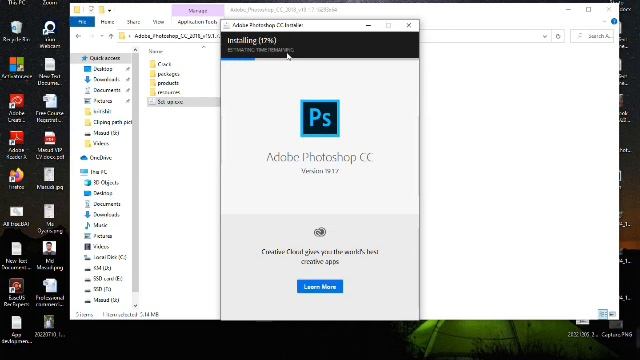Switch to the Home ribbon tab
This screenshot has height=360, width=640.
click(x=107, y=22)
